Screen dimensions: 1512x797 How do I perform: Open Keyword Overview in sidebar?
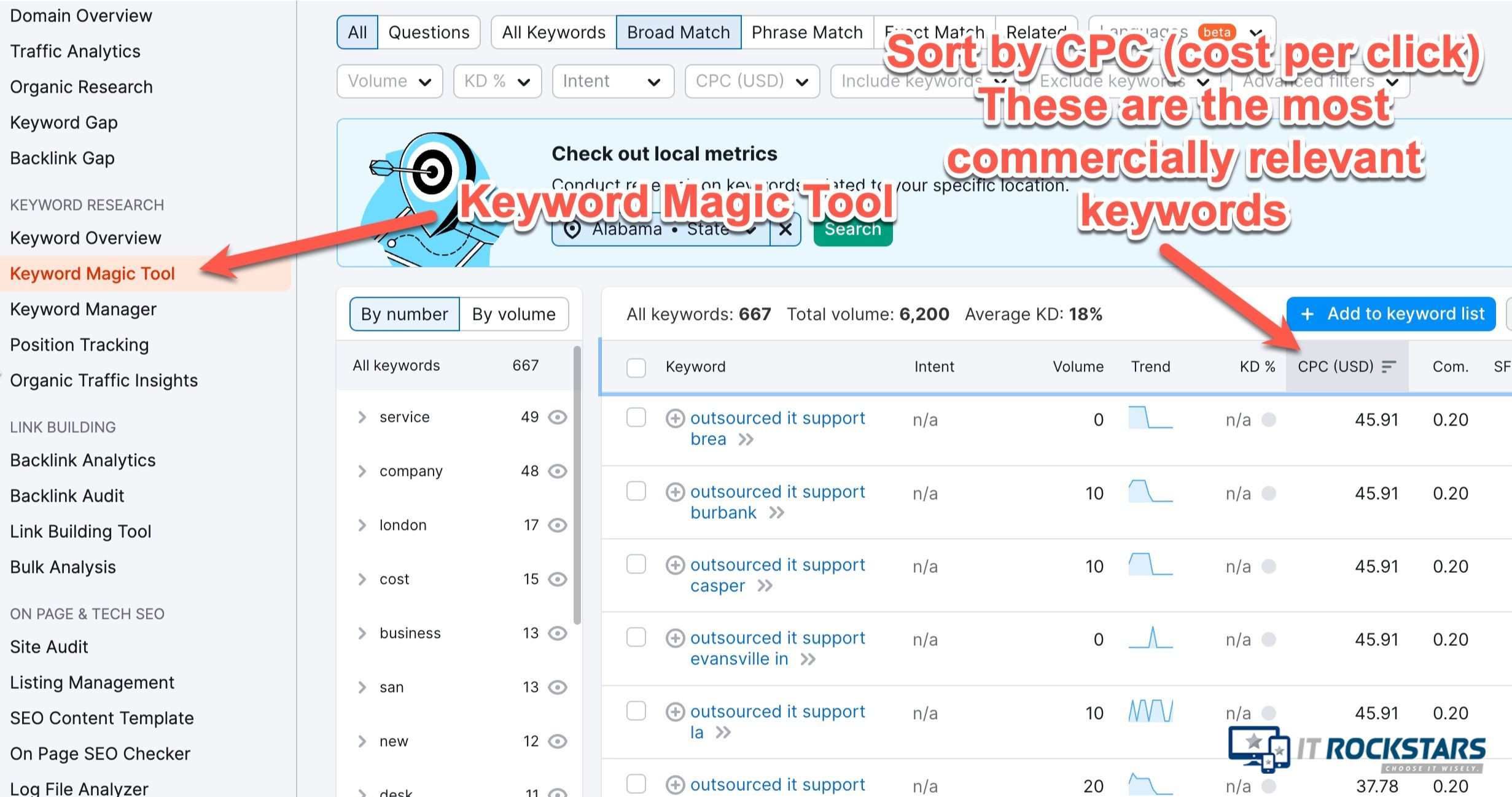pyautogui.click(x=85, y=238)
